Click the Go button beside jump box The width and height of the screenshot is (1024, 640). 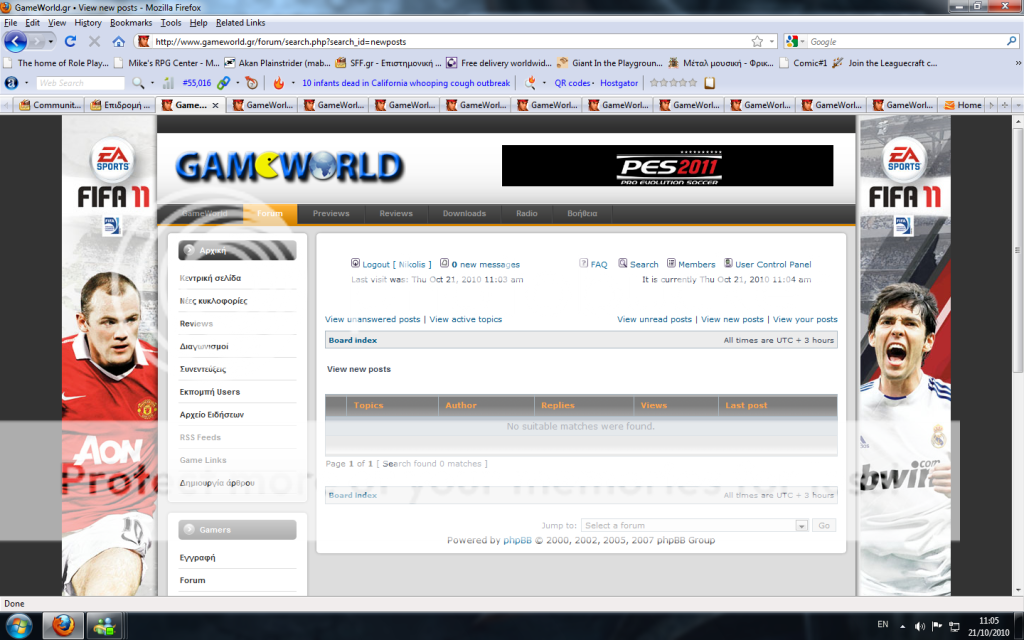tap(824, 526)
